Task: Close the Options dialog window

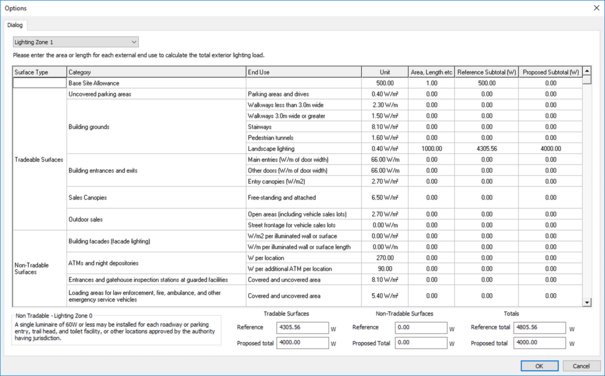Action: coord(596,8)
